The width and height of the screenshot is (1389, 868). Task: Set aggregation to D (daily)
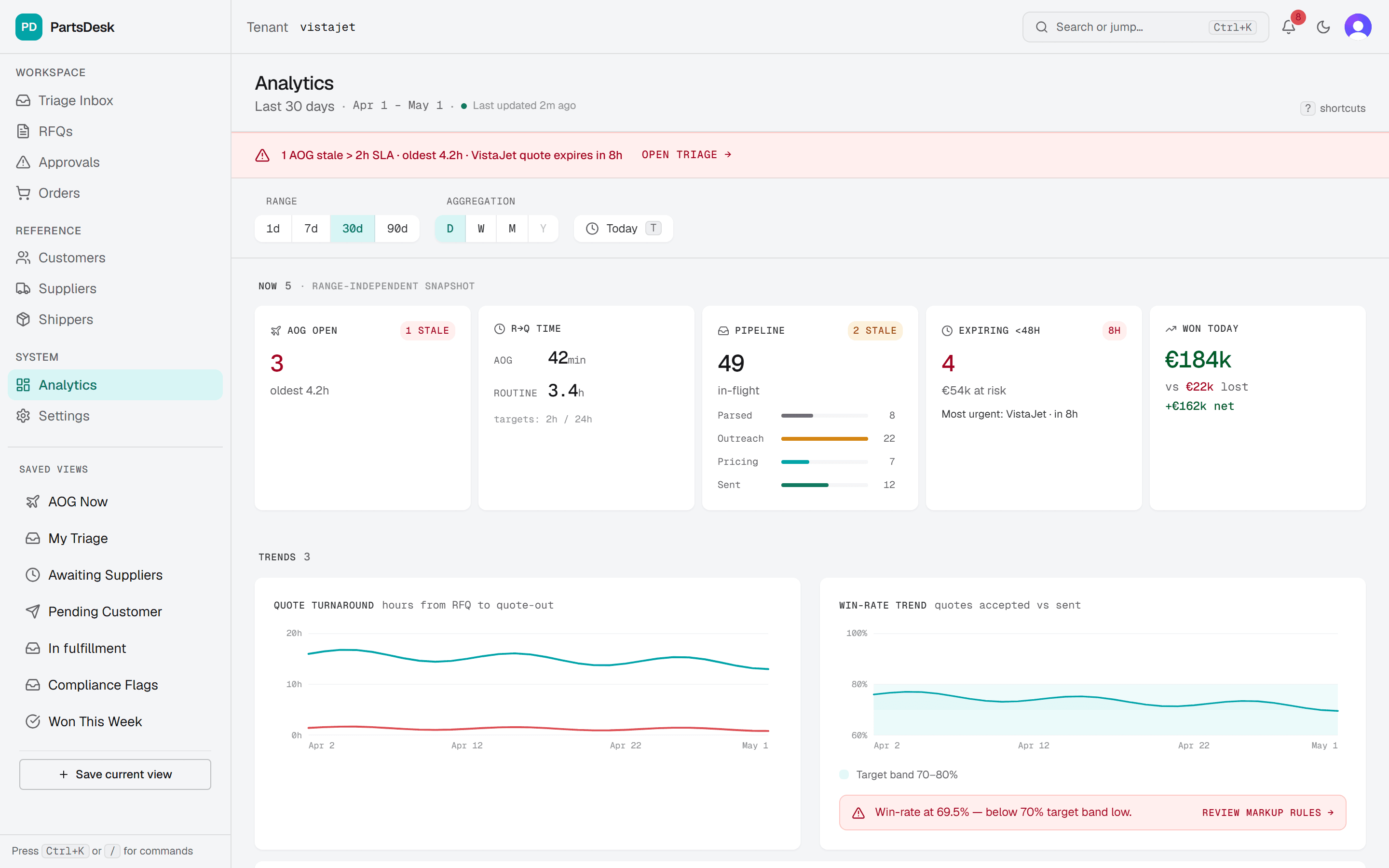(450, 229)
